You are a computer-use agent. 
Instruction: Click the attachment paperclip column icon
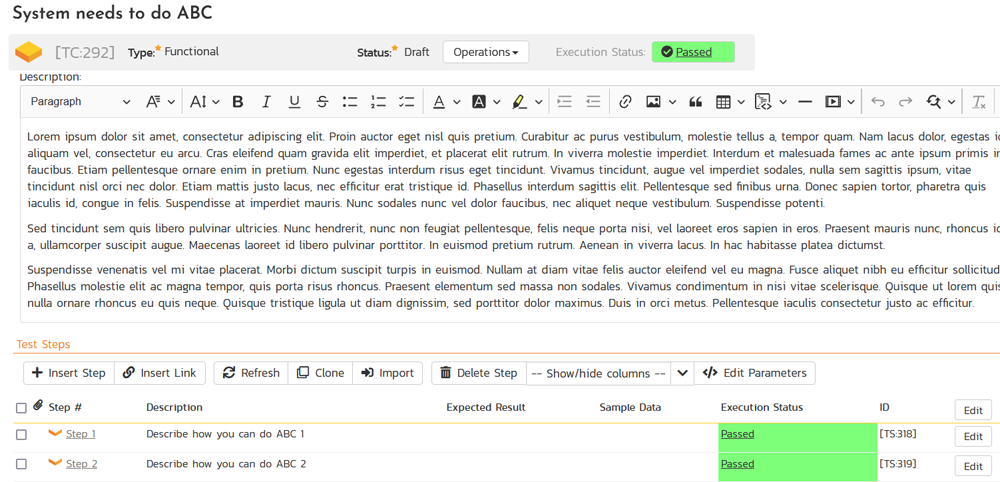[38, 405]
